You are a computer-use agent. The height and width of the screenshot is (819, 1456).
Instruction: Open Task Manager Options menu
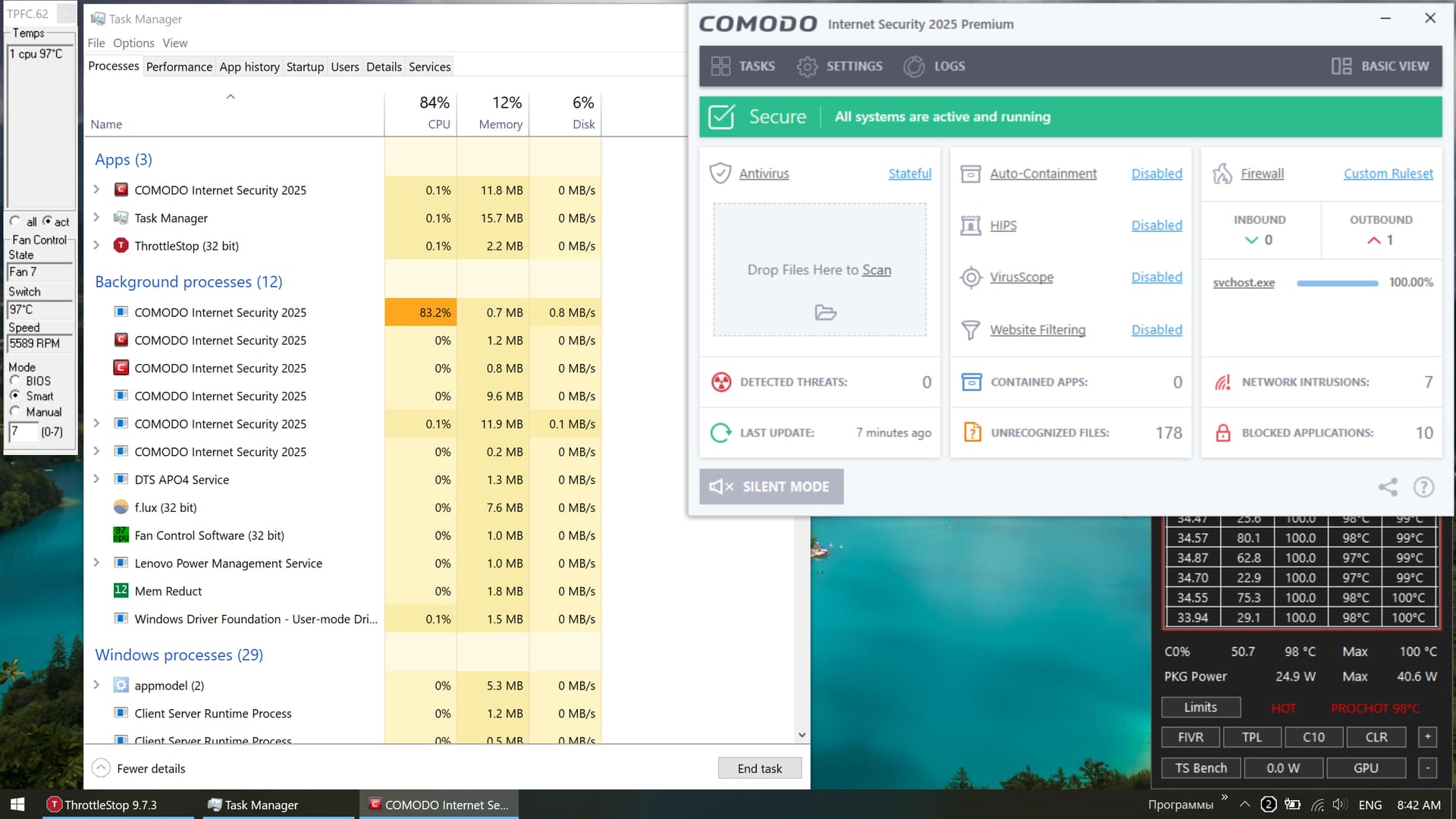coord(133,43)
